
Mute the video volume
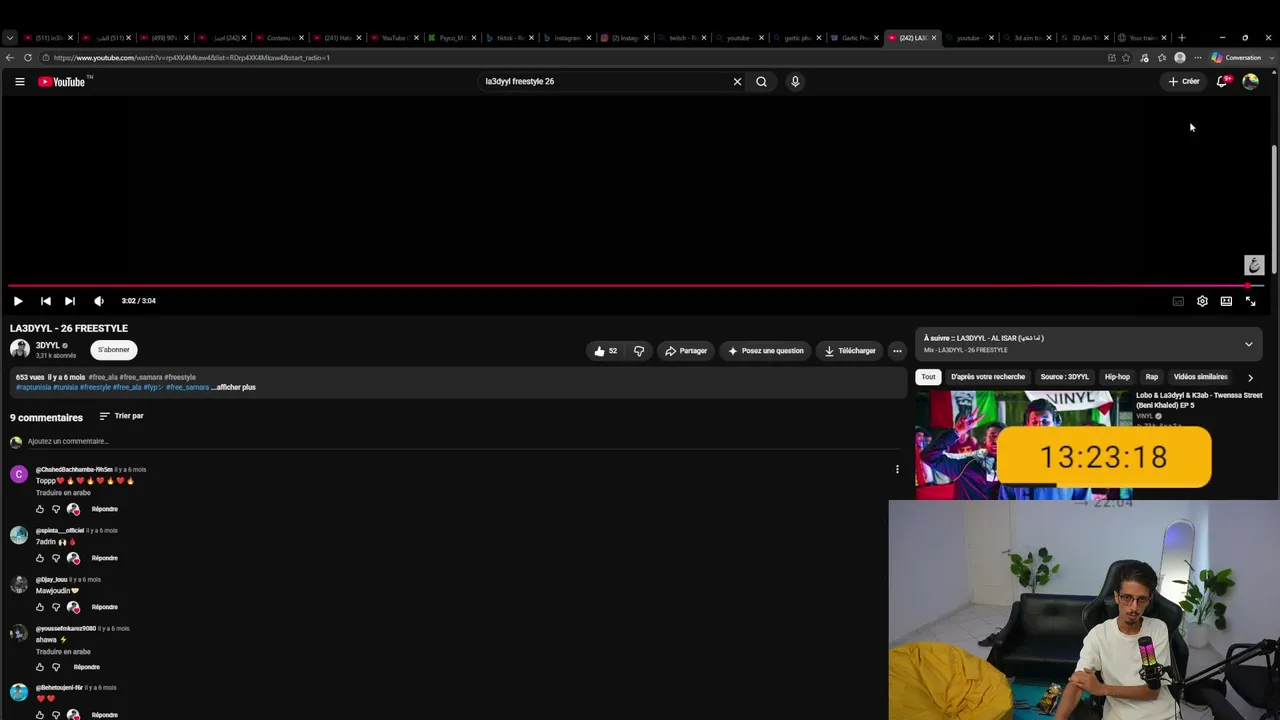98,301
